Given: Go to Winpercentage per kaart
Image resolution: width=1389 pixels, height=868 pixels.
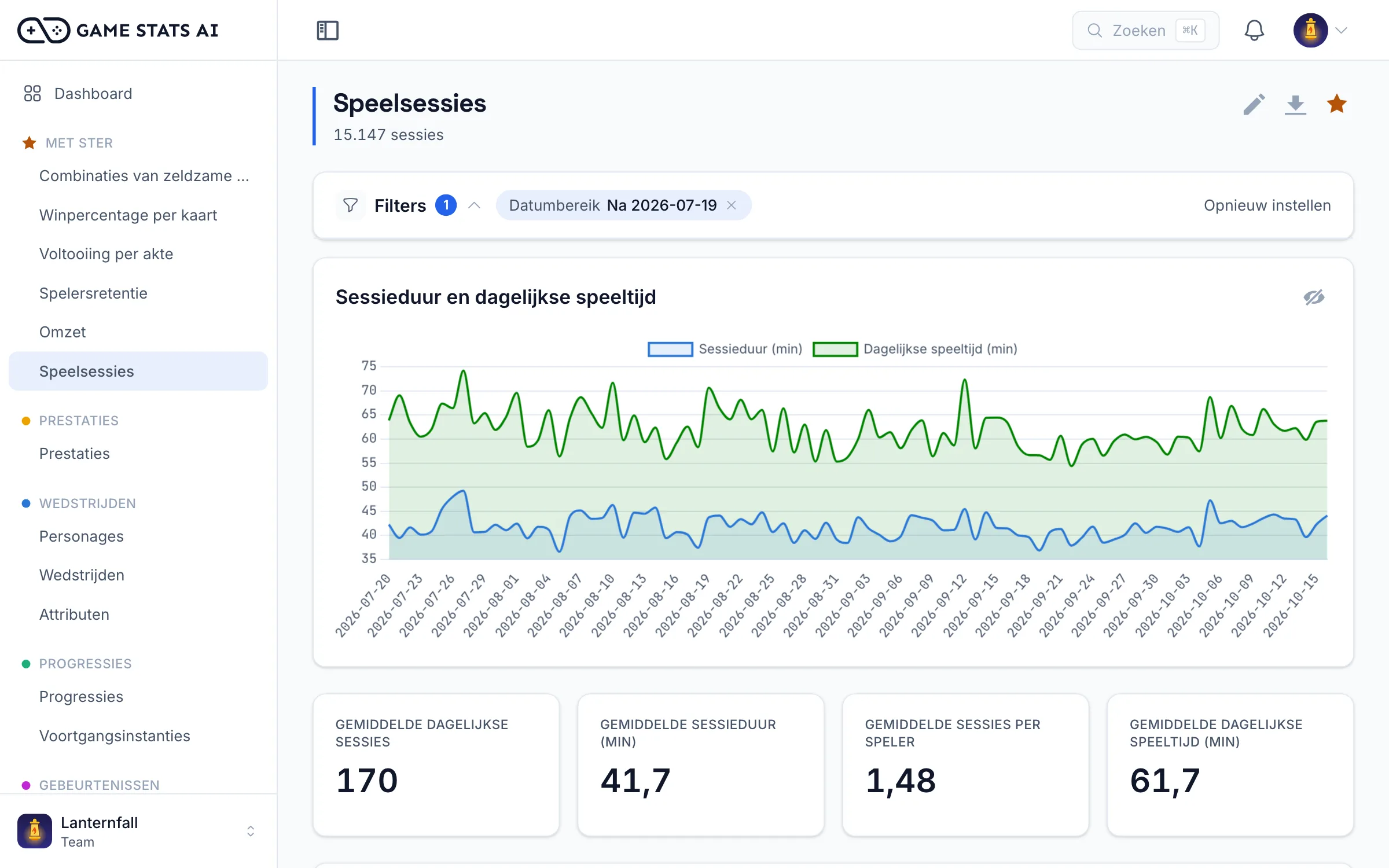Looking at the screenshot, I should click(x=138, y=215).
